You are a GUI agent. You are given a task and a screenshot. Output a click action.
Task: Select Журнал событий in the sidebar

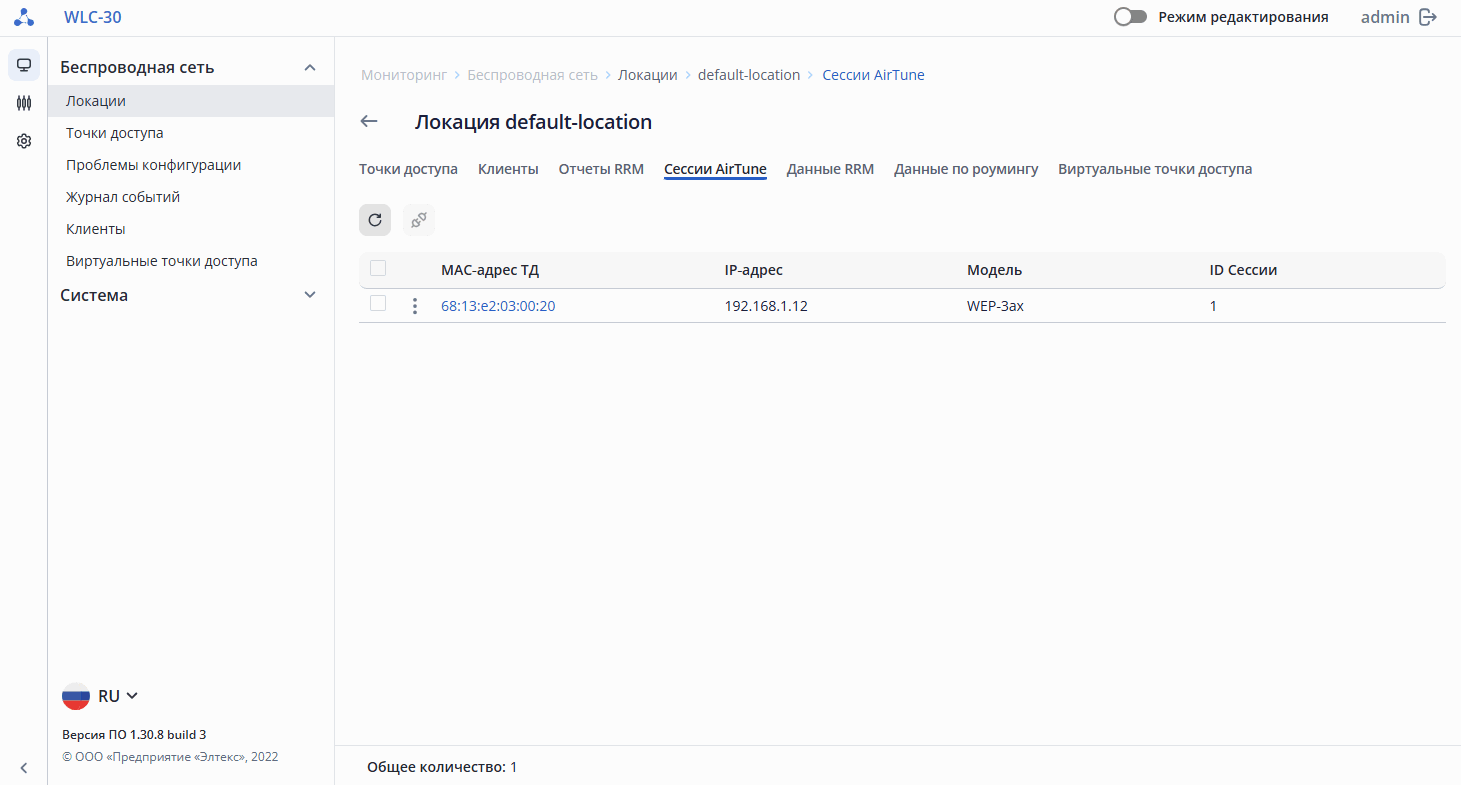click(123, 197)
